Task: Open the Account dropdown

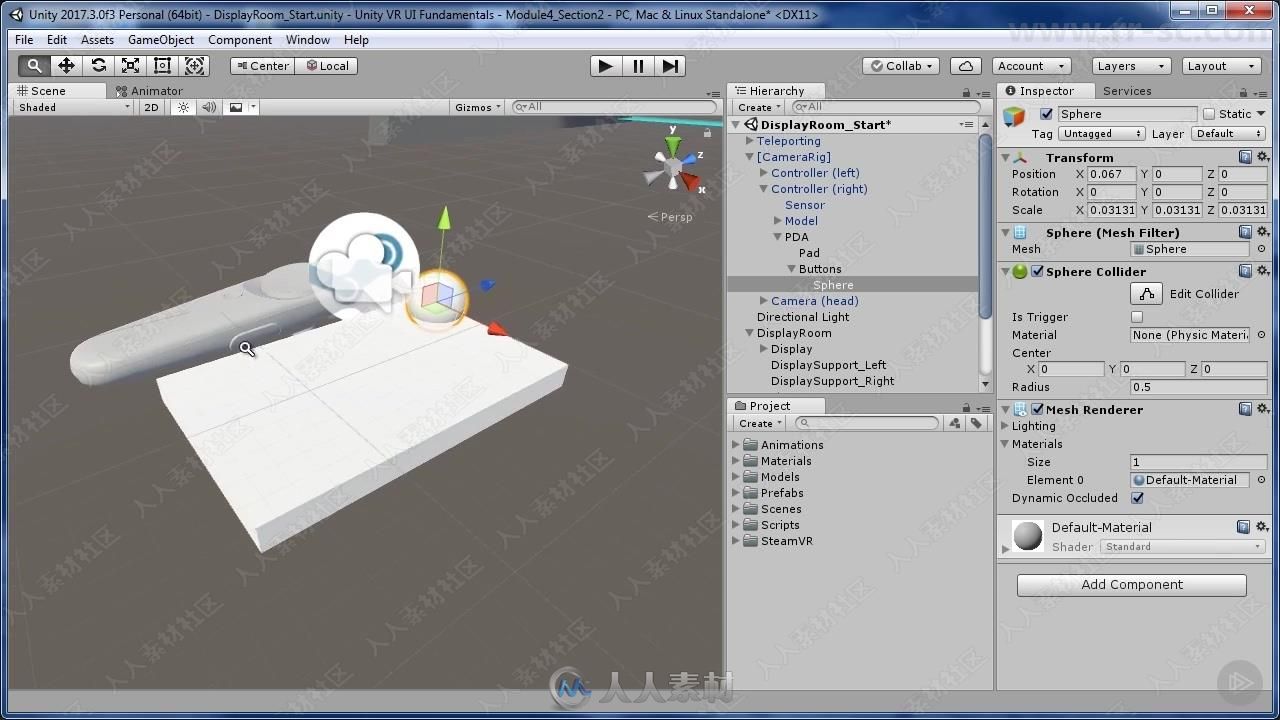Action: 1032,66
